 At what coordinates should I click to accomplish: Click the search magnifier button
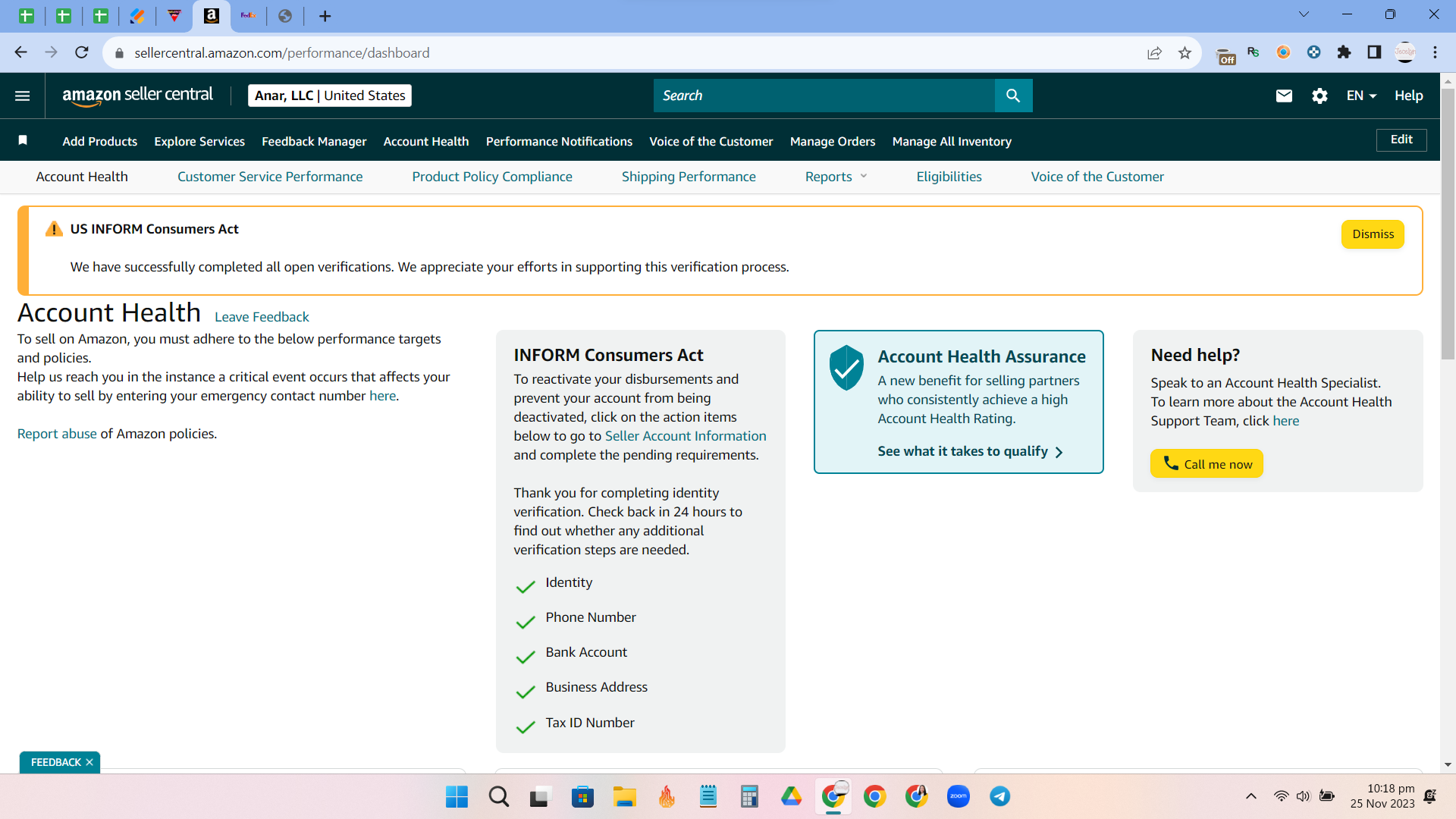click(x=1013, y=96)
